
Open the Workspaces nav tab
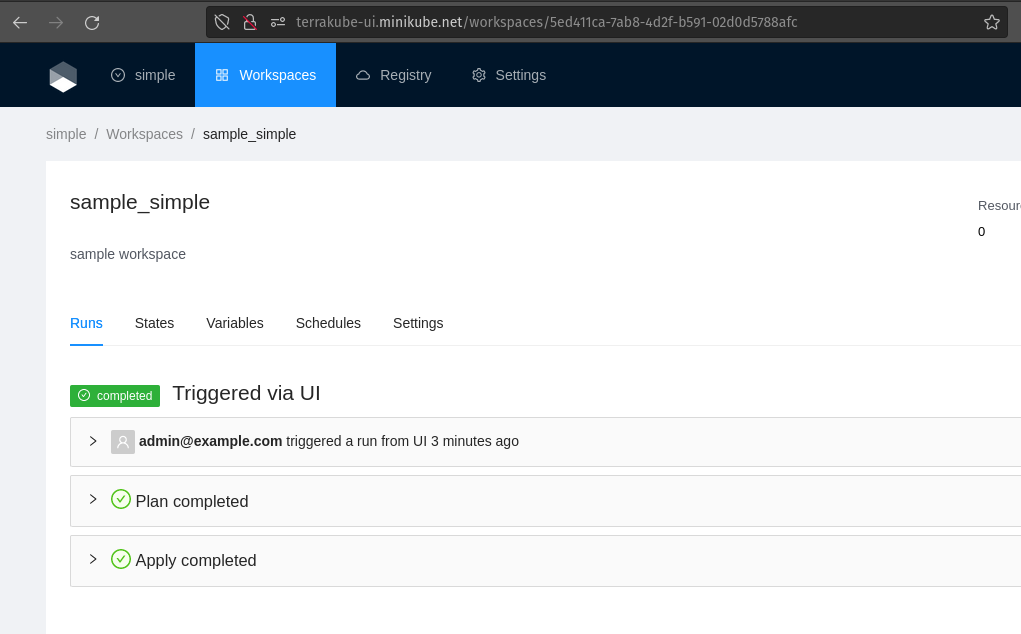(265, 75)
